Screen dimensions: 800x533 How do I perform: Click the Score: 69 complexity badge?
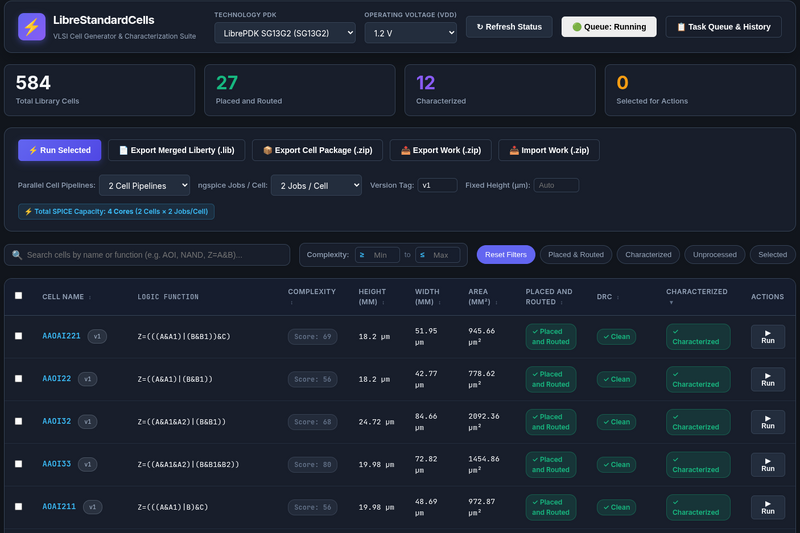313,337
